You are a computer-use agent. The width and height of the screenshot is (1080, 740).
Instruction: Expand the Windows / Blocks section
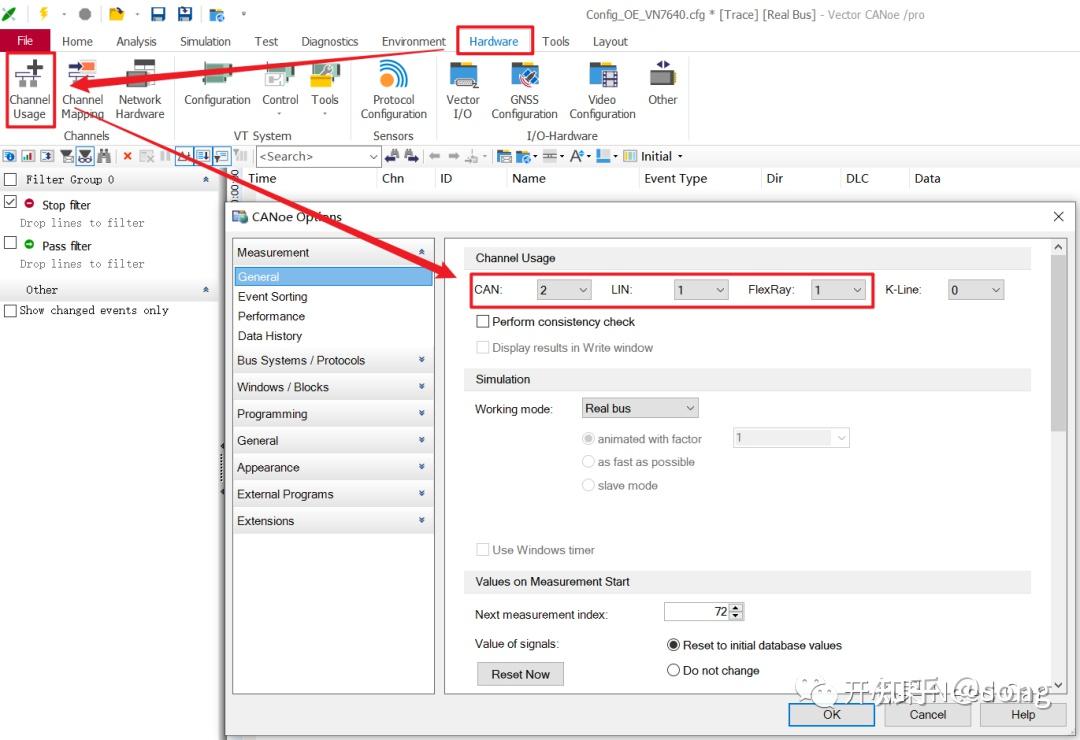tap(333, 387)
